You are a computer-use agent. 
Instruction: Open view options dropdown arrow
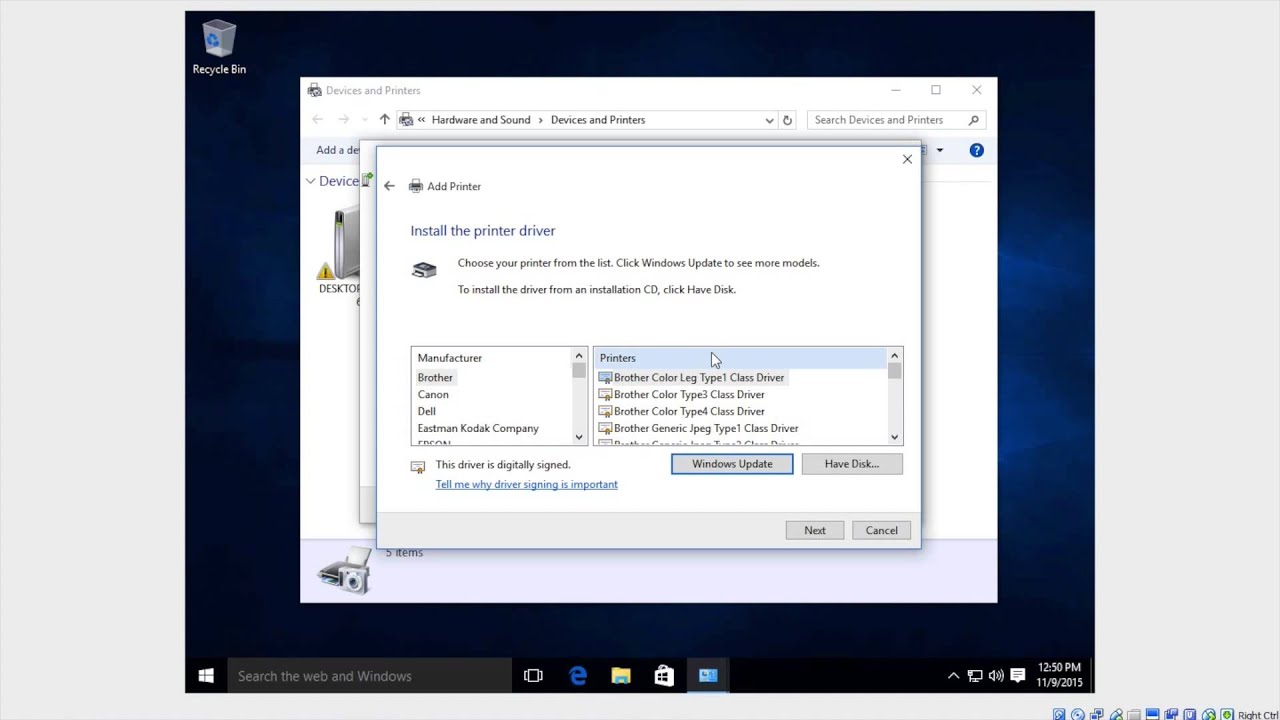[x=939, y=150]
